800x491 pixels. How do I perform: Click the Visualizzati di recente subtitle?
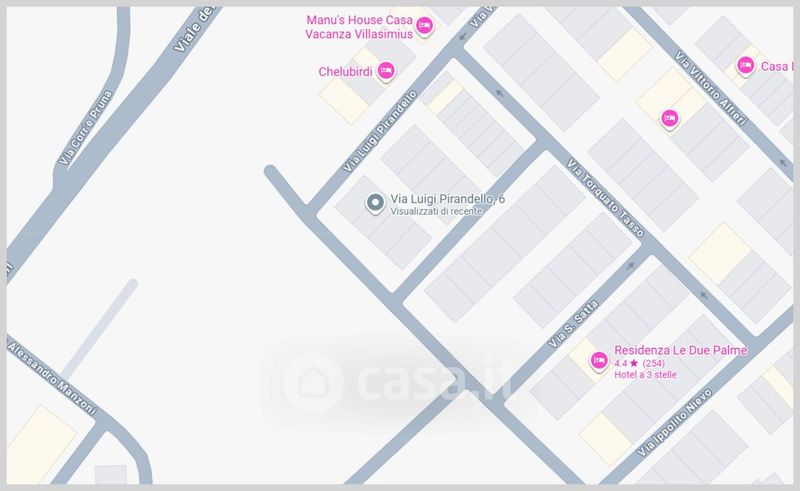tap(436, 211)
